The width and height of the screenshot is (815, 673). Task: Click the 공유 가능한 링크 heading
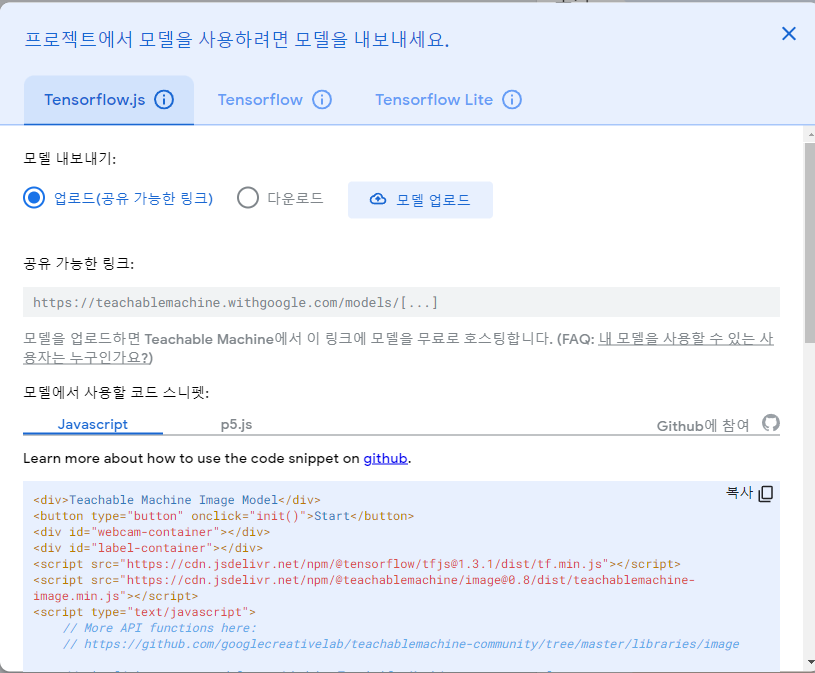[x=78, y=263]
